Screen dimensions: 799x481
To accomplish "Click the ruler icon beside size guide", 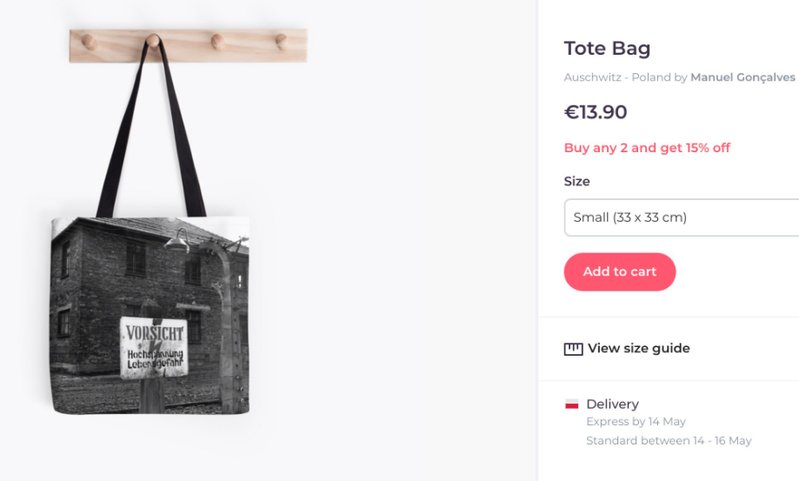I will pyautogui.click(x=573, y=349).
